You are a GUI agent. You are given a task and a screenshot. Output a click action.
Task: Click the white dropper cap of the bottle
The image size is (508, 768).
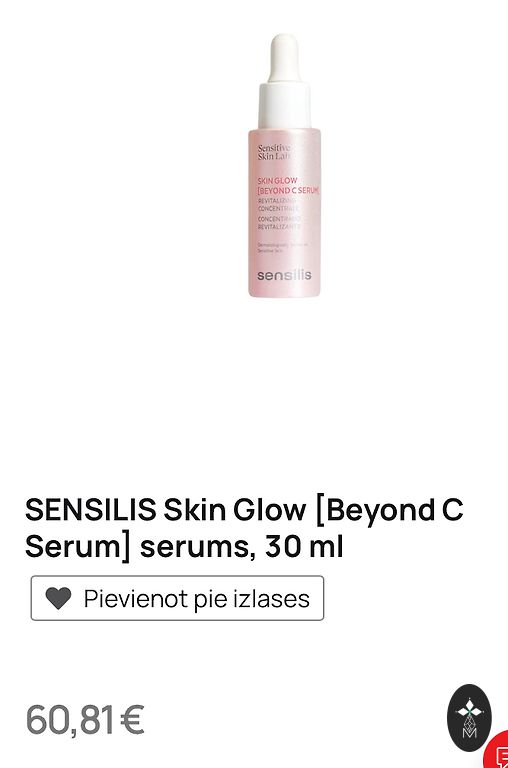coord(284,58)
